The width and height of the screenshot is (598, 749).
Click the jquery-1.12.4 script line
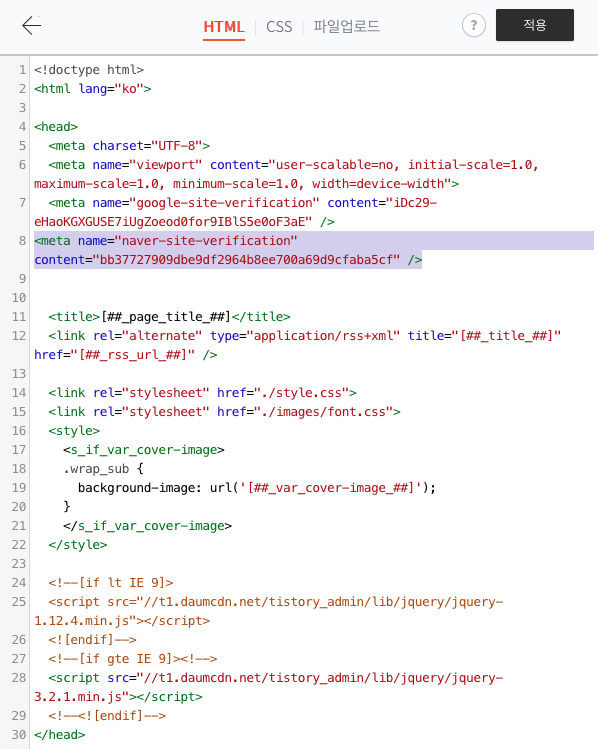tap(268, 611)
